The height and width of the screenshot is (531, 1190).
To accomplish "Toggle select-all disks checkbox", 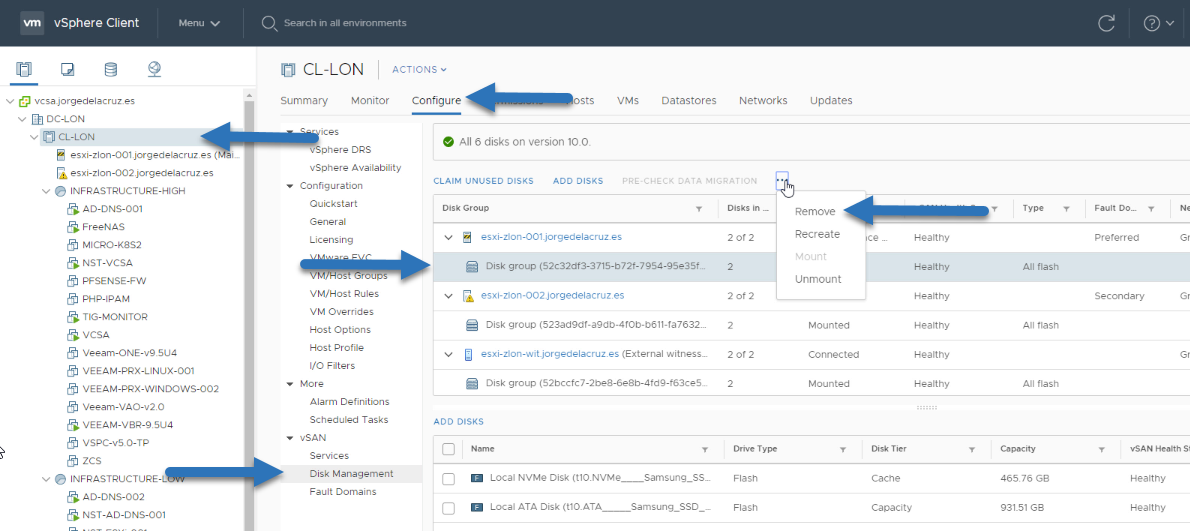I will click(x=449, y=449).
